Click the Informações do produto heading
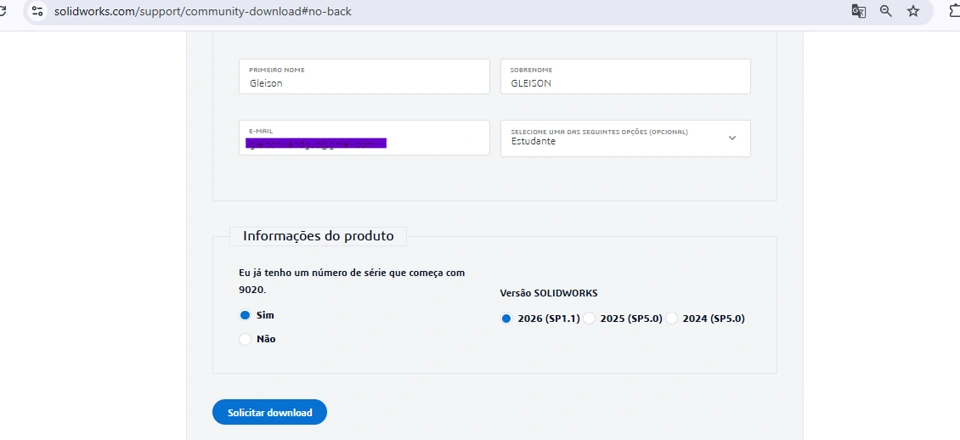 [x=318, y=236]
